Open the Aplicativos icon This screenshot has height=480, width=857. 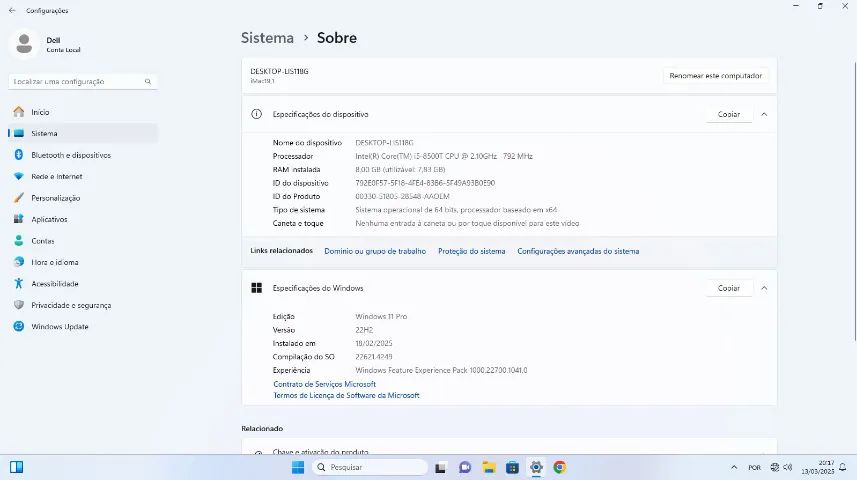point(19,219)
